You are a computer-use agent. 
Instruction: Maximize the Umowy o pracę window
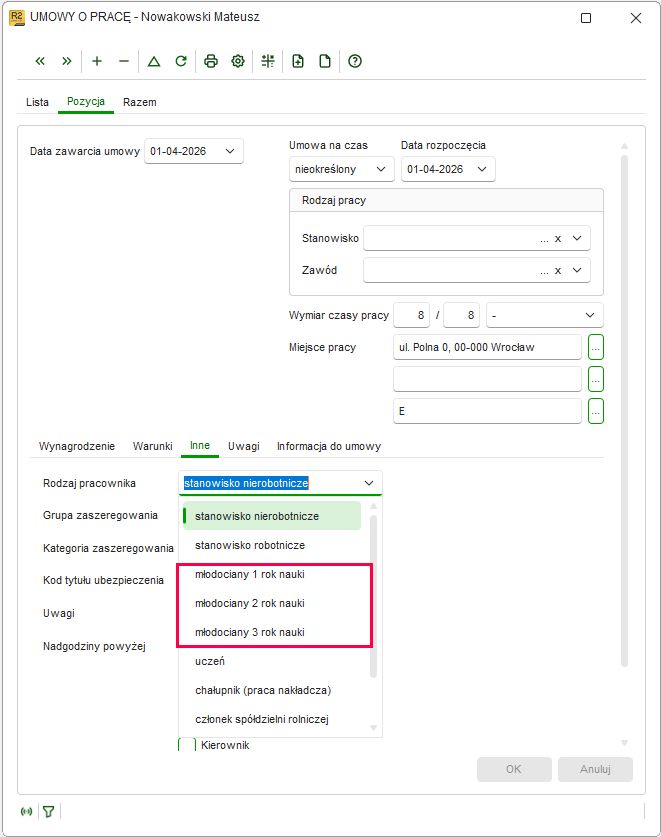click(586, 18)
